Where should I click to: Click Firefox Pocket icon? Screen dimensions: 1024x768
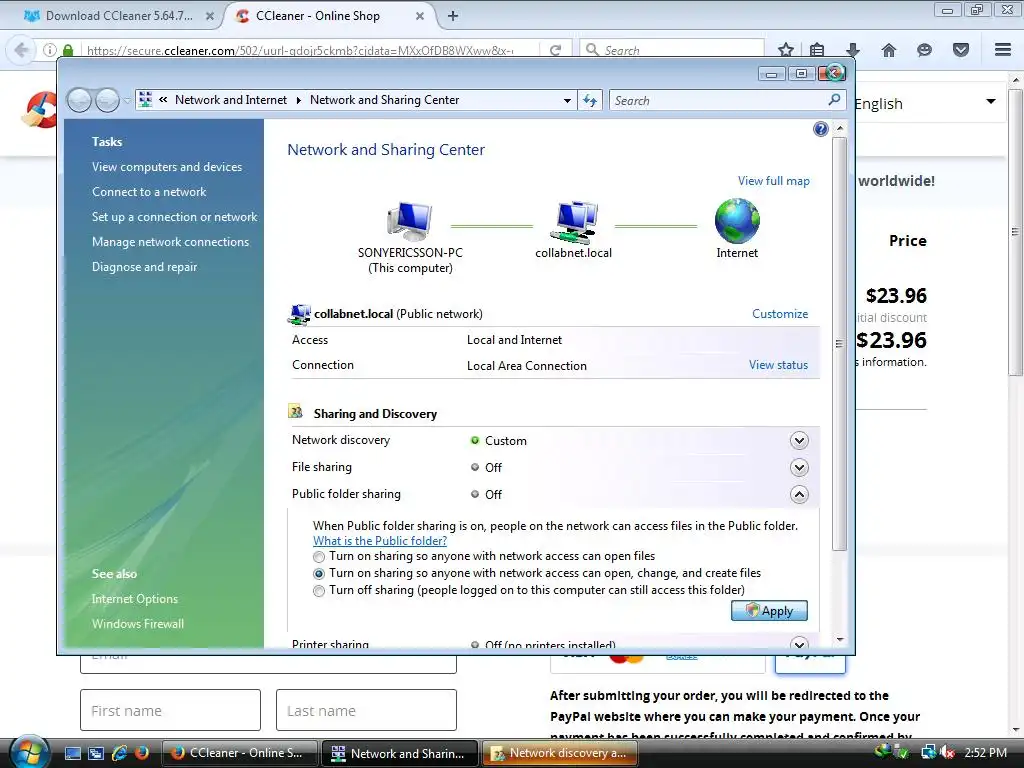(x=961, y=50)
